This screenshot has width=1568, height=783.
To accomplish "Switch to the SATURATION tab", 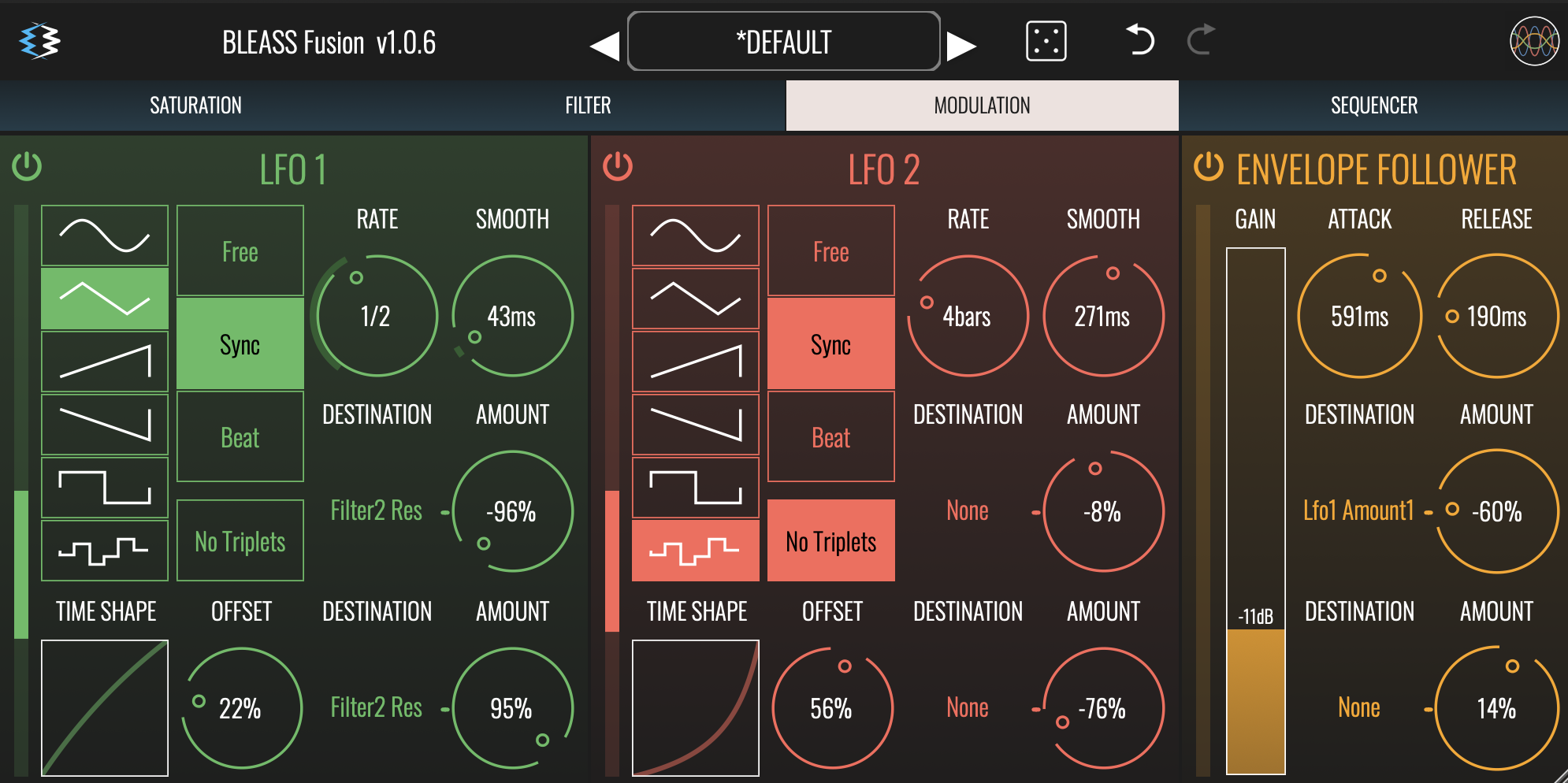I will (x=196, y=105).
